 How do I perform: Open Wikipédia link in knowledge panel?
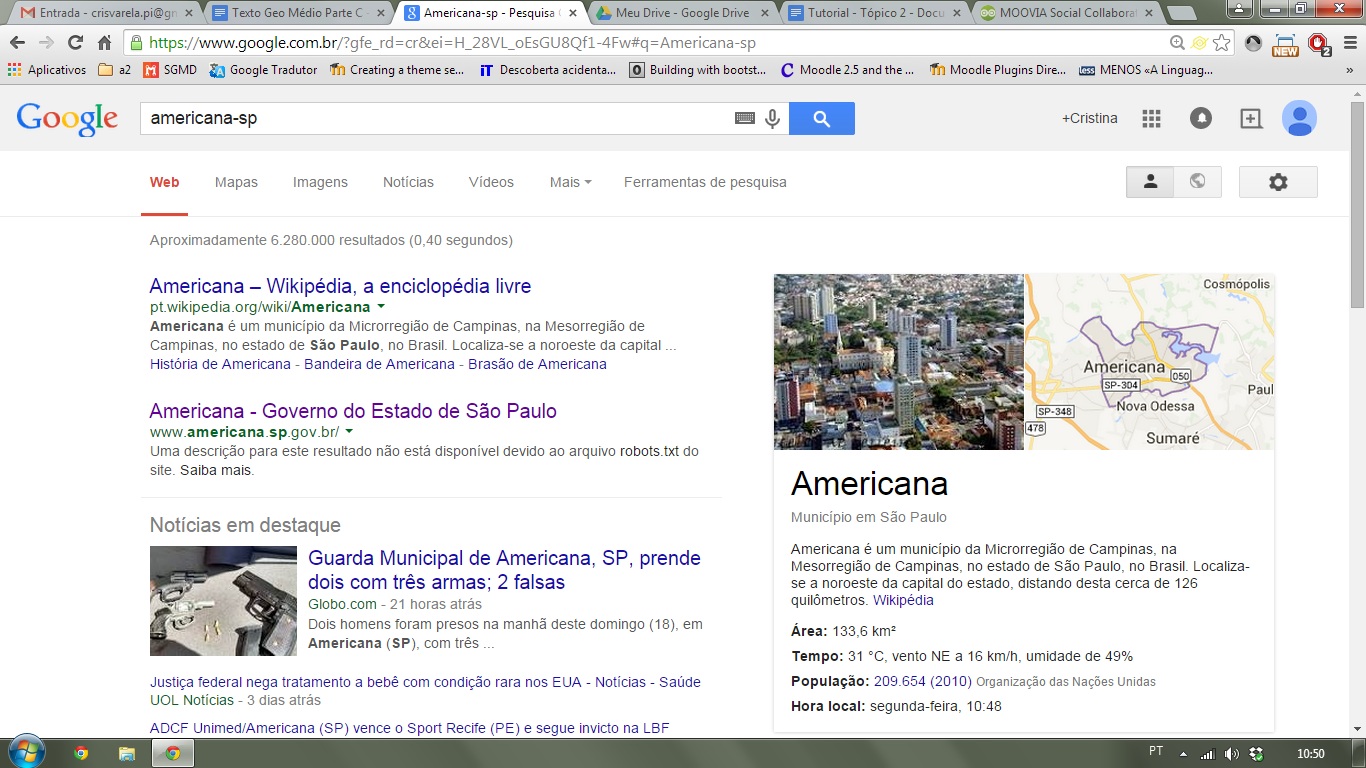903,600
